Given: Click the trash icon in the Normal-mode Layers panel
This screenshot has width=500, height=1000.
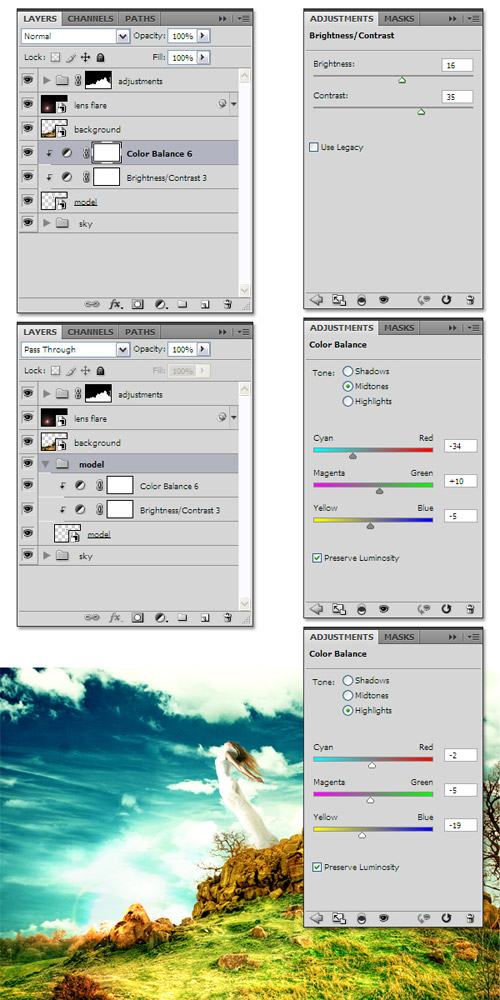Looking at the screenshot, I should tap(227, 304).
